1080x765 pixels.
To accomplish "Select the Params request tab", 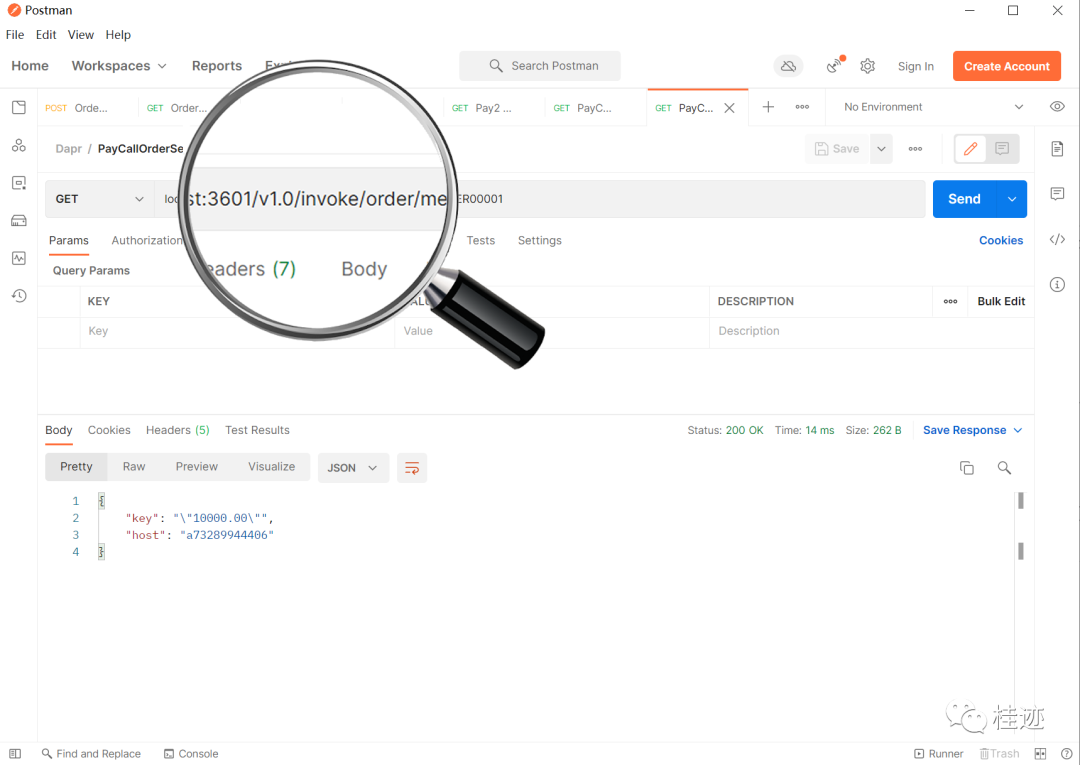I will tap(69, 240).
